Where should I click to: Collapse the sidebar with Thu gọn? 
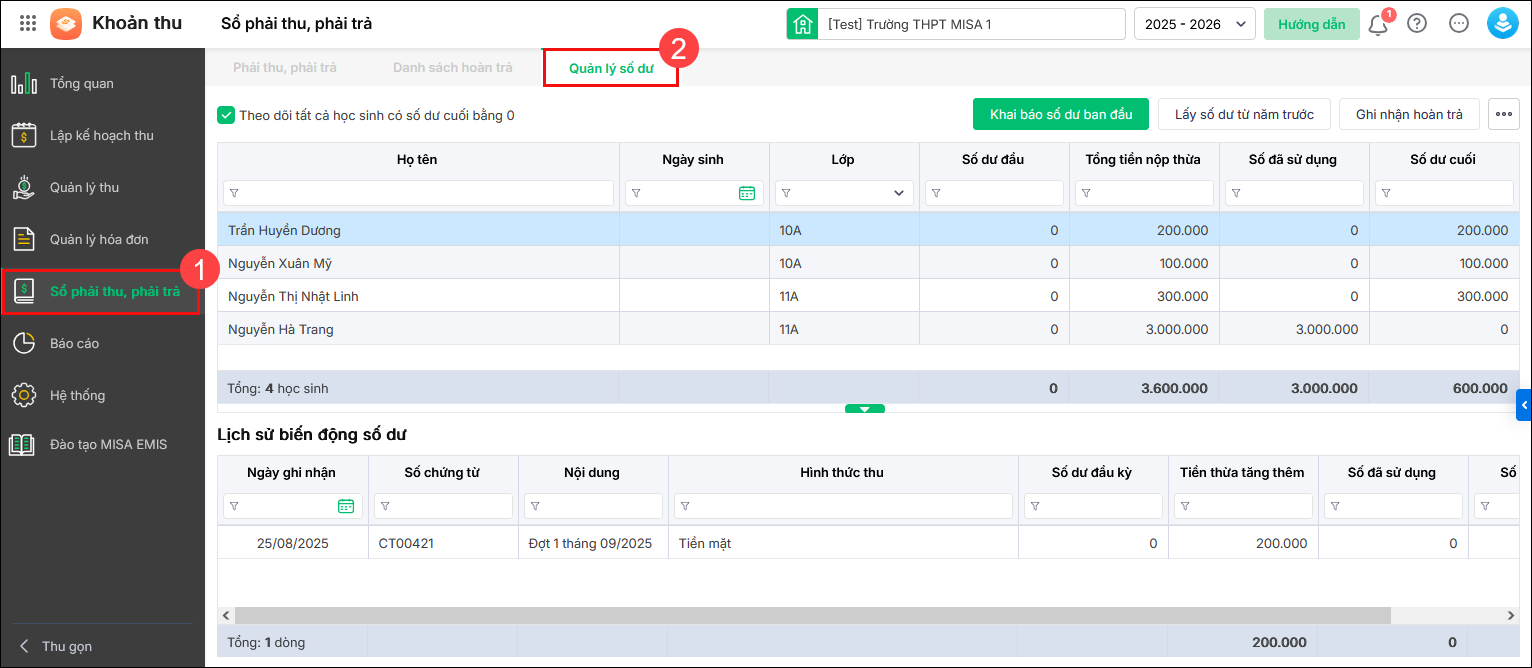(56, 646)
